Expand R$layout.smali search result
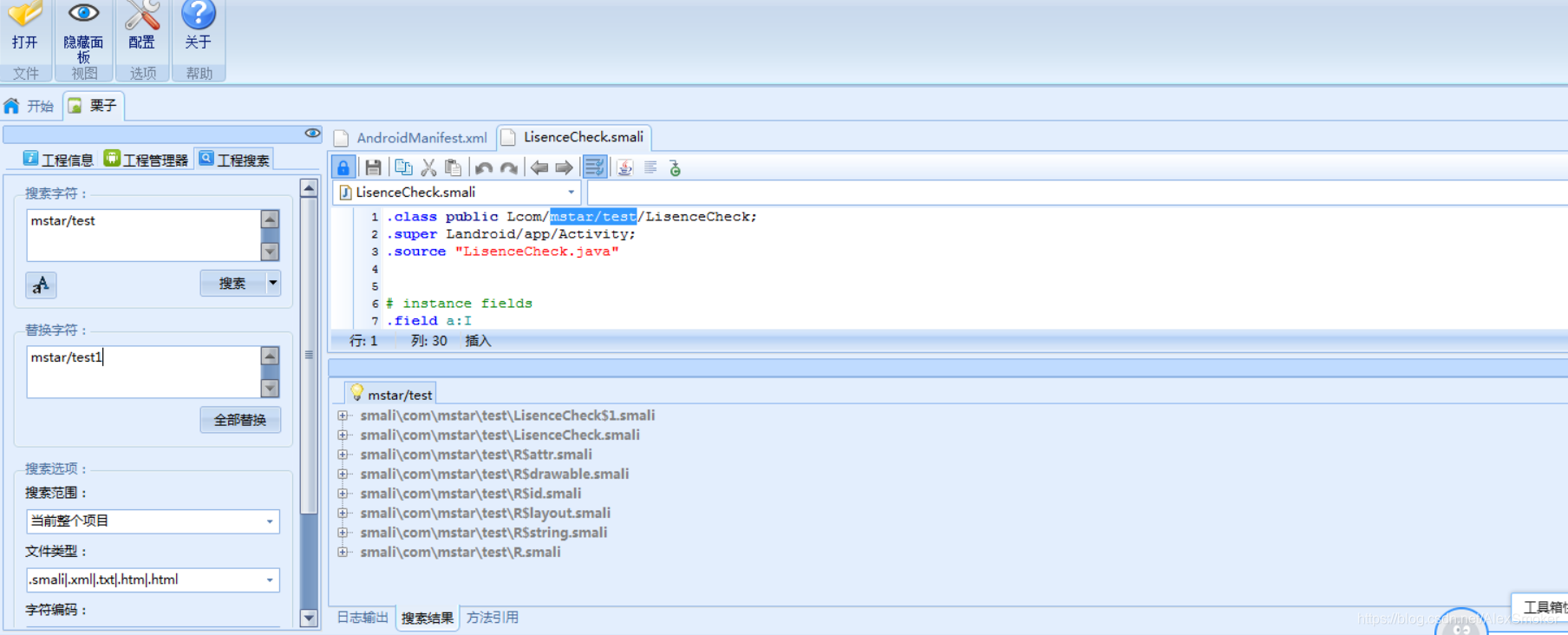The height and width of the screenshot is (635, 1568). (343, 514)
